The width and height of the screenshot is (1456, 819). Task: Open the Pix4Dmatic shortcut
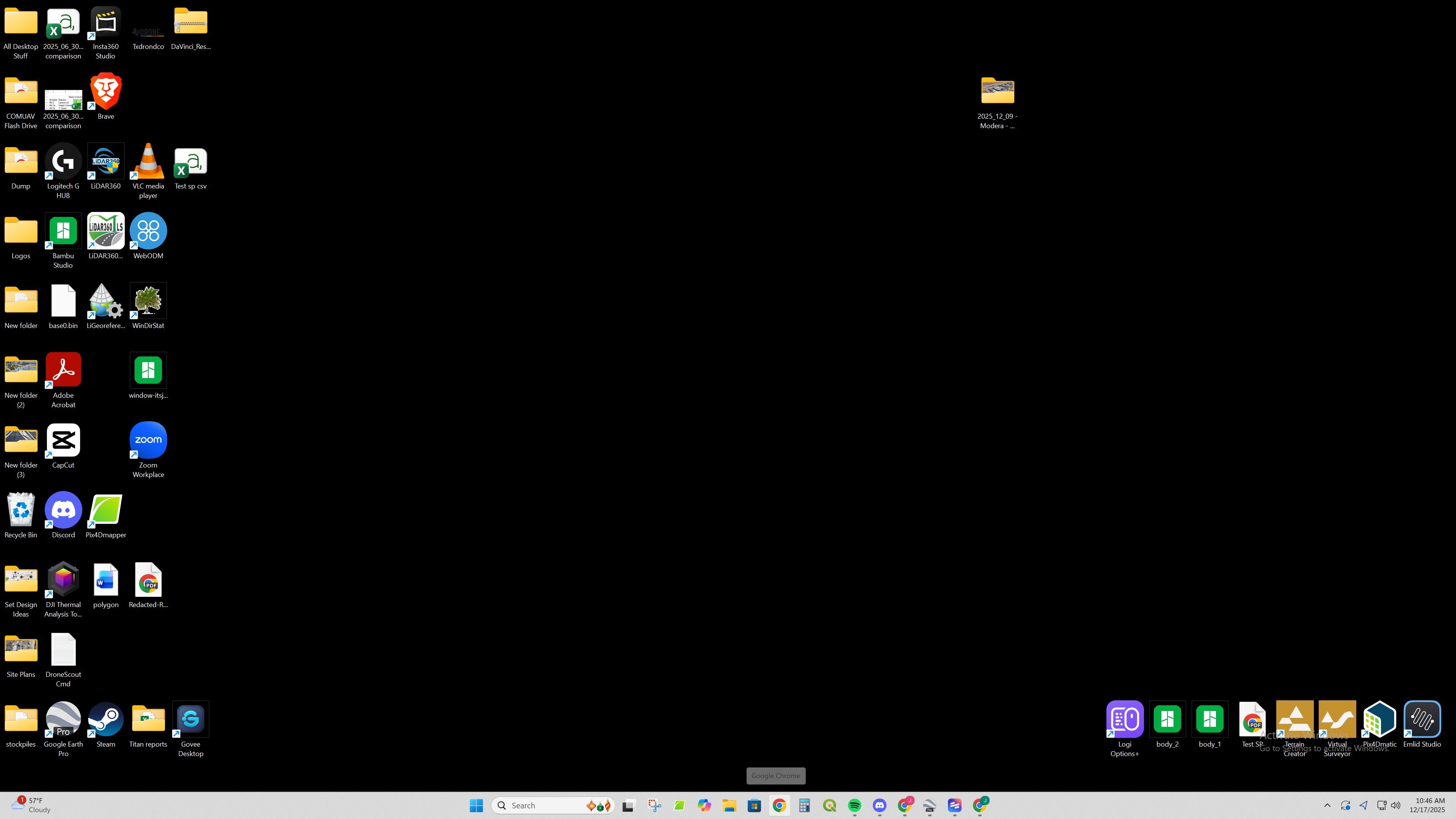[x=1379, y=725]
